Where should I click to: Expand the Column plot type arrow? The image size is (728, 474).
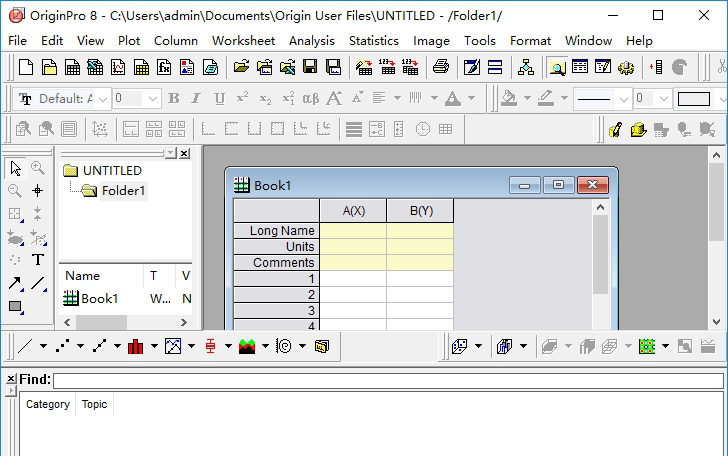(x=154, y=346)
